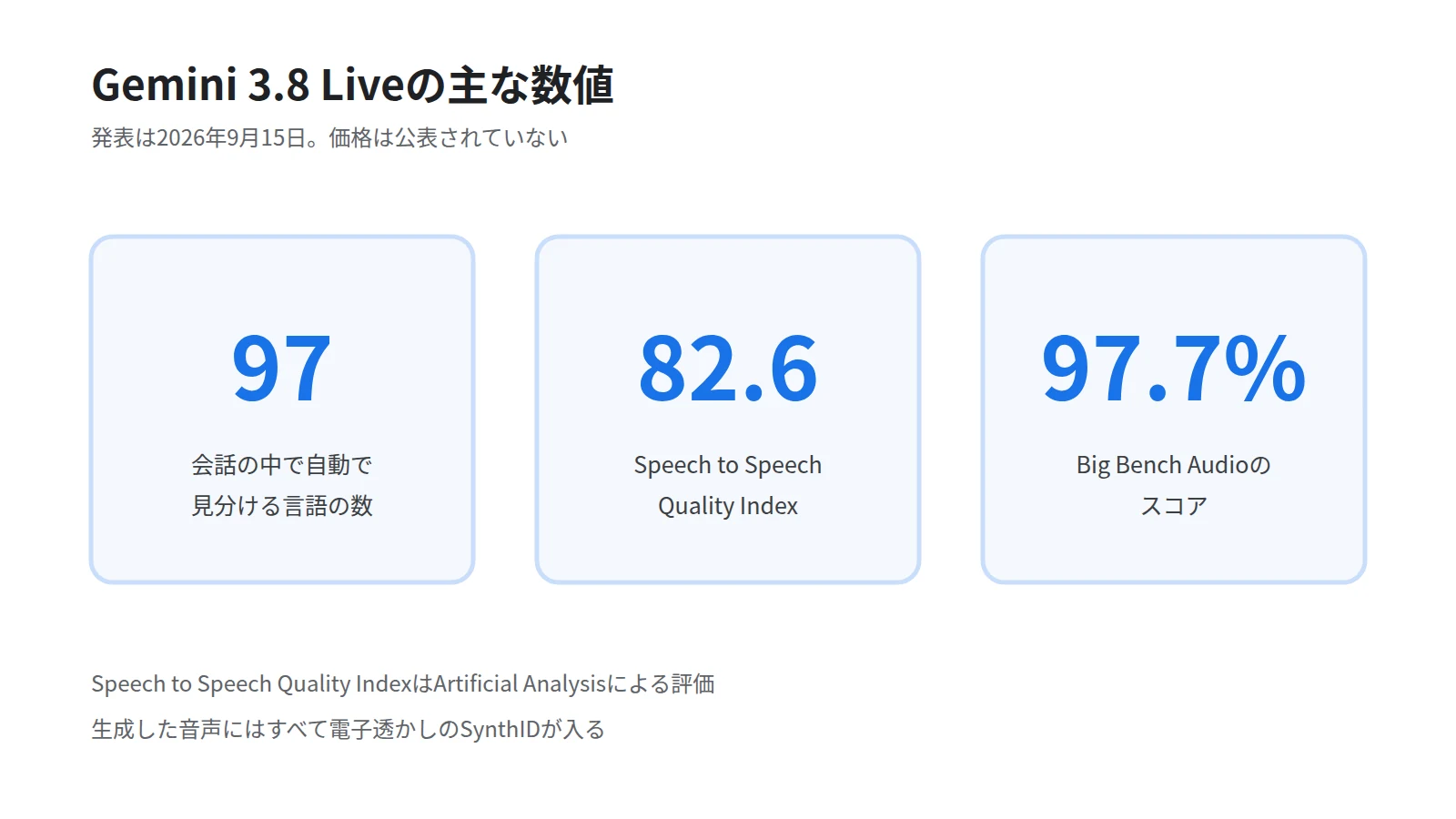This screenshot has width=1456, height=819.
Task: Select the value "97.7%"
Action: click(1174, 368)
